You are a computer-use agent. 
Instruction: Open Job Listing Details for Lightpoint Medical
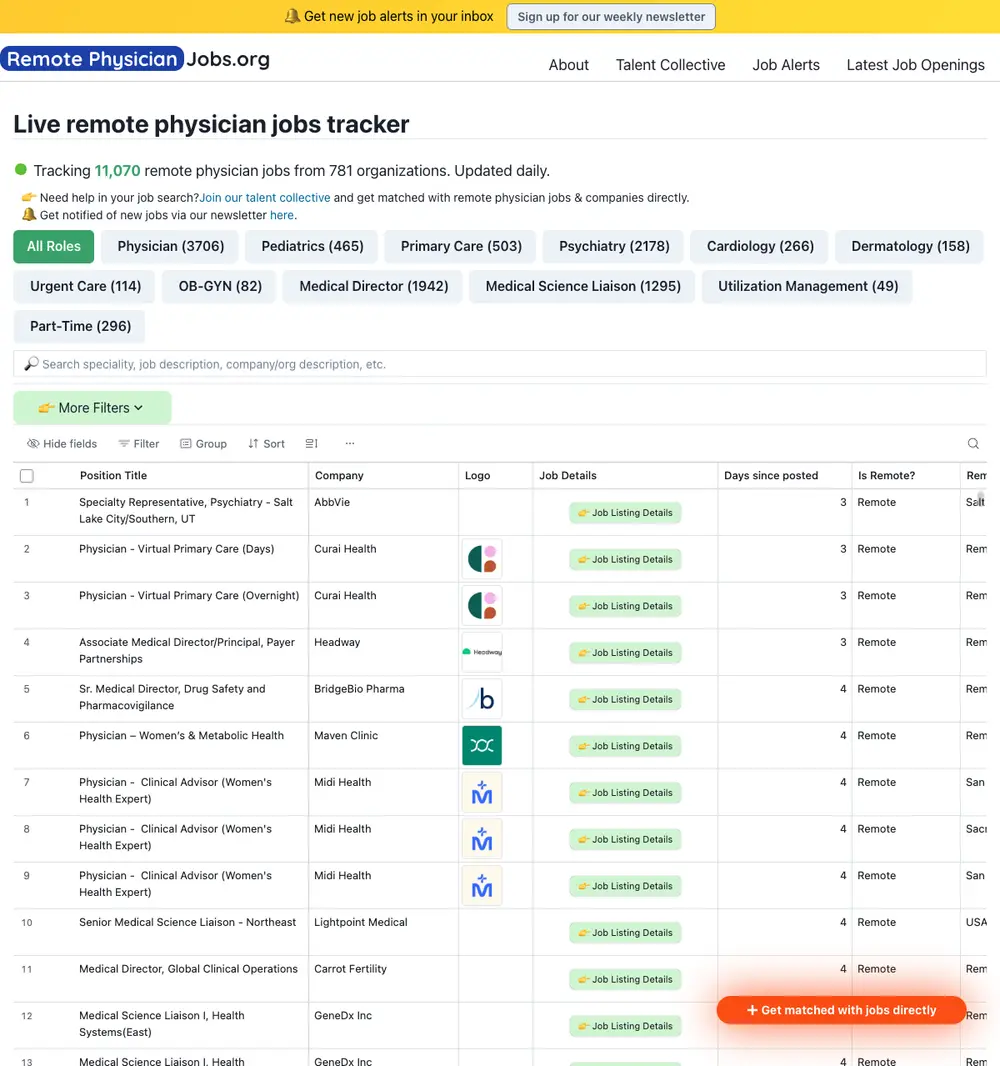(625, 933)
